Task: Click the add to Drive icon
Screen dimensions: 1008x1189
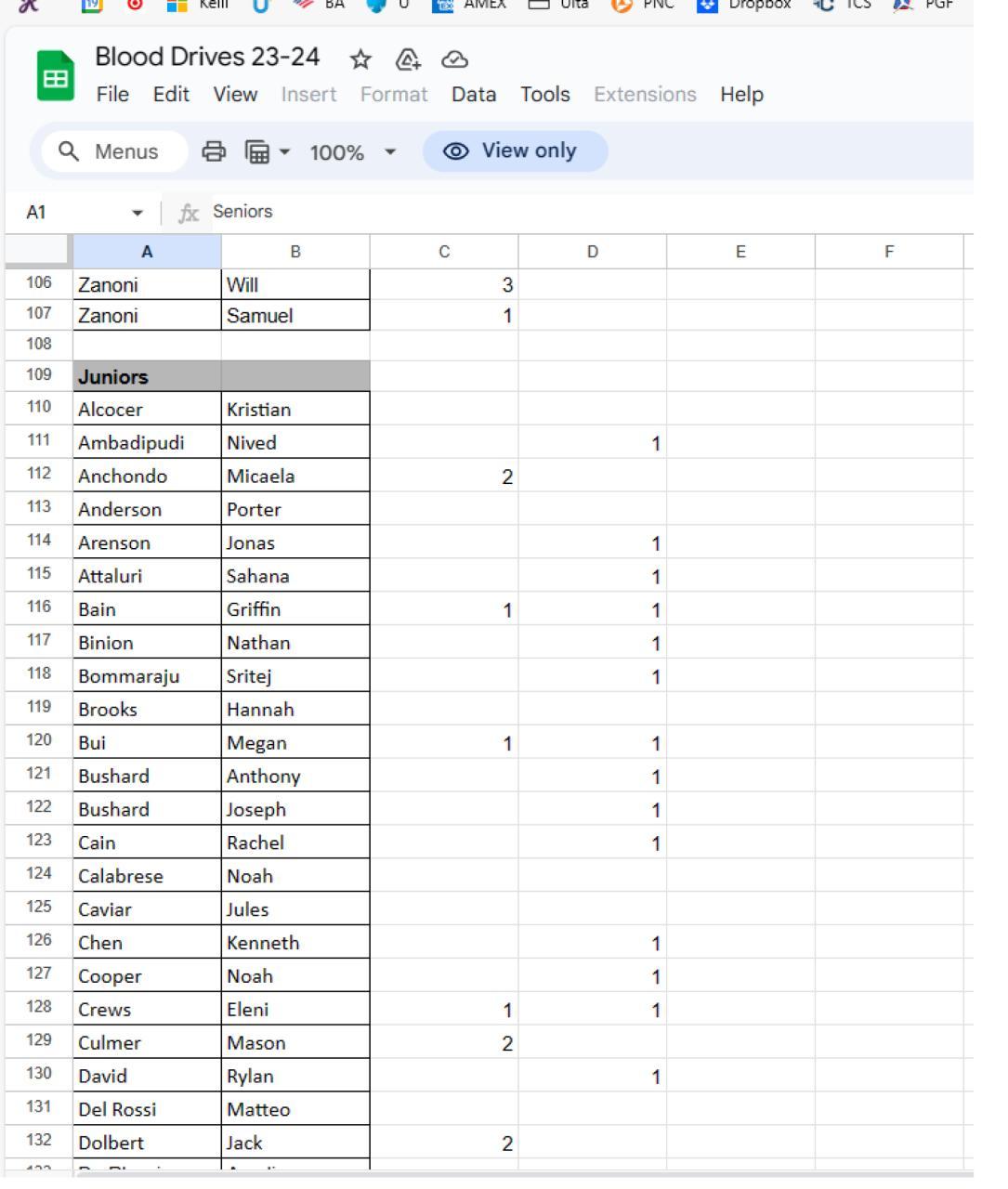Action: click(407, 60)
